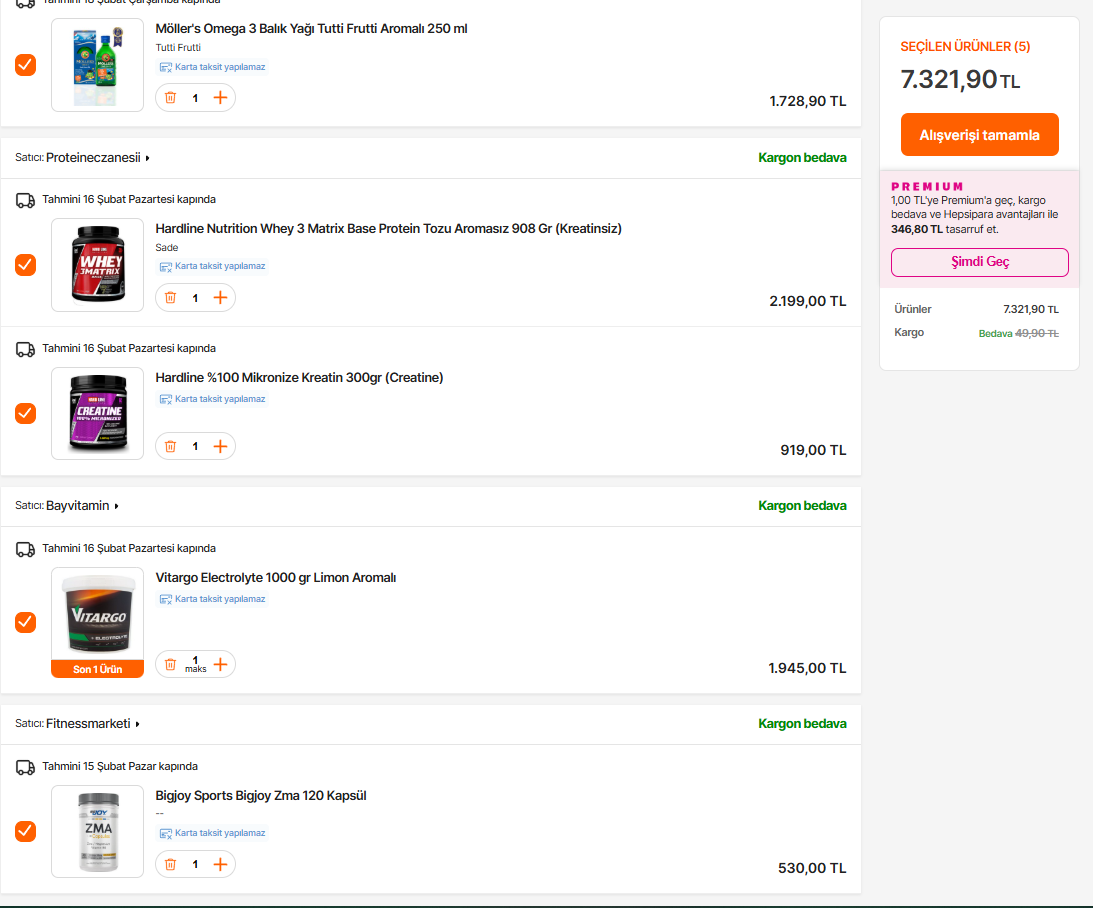
Task: Trash the Hardline Mikronize Kreatin item
Action: click(170, 446)
